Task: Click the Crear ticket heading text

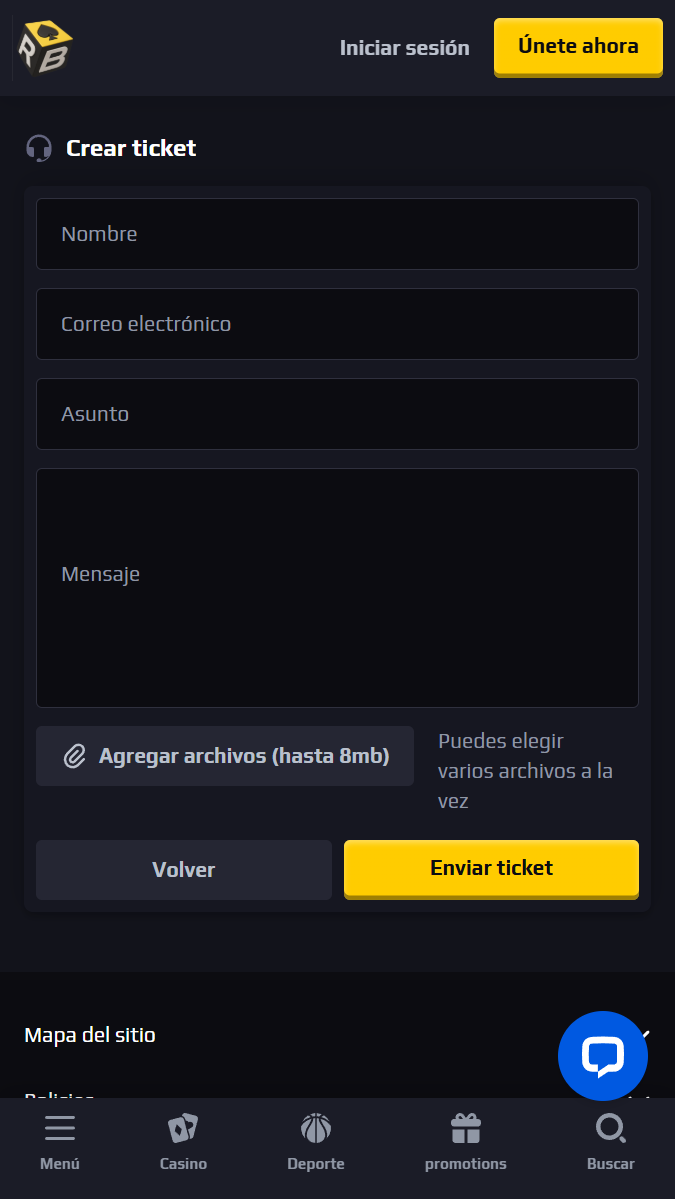Action: click(131, 149)
